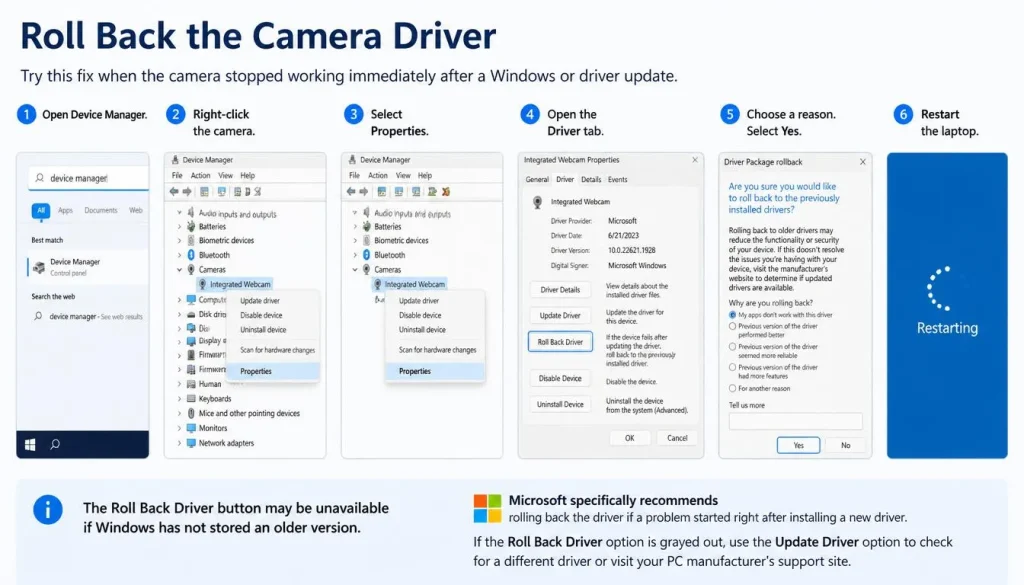1024x585 pixels.
Task: Expand Batteries chevron in Select Properties panel
Action: click(x=355, y=227)
